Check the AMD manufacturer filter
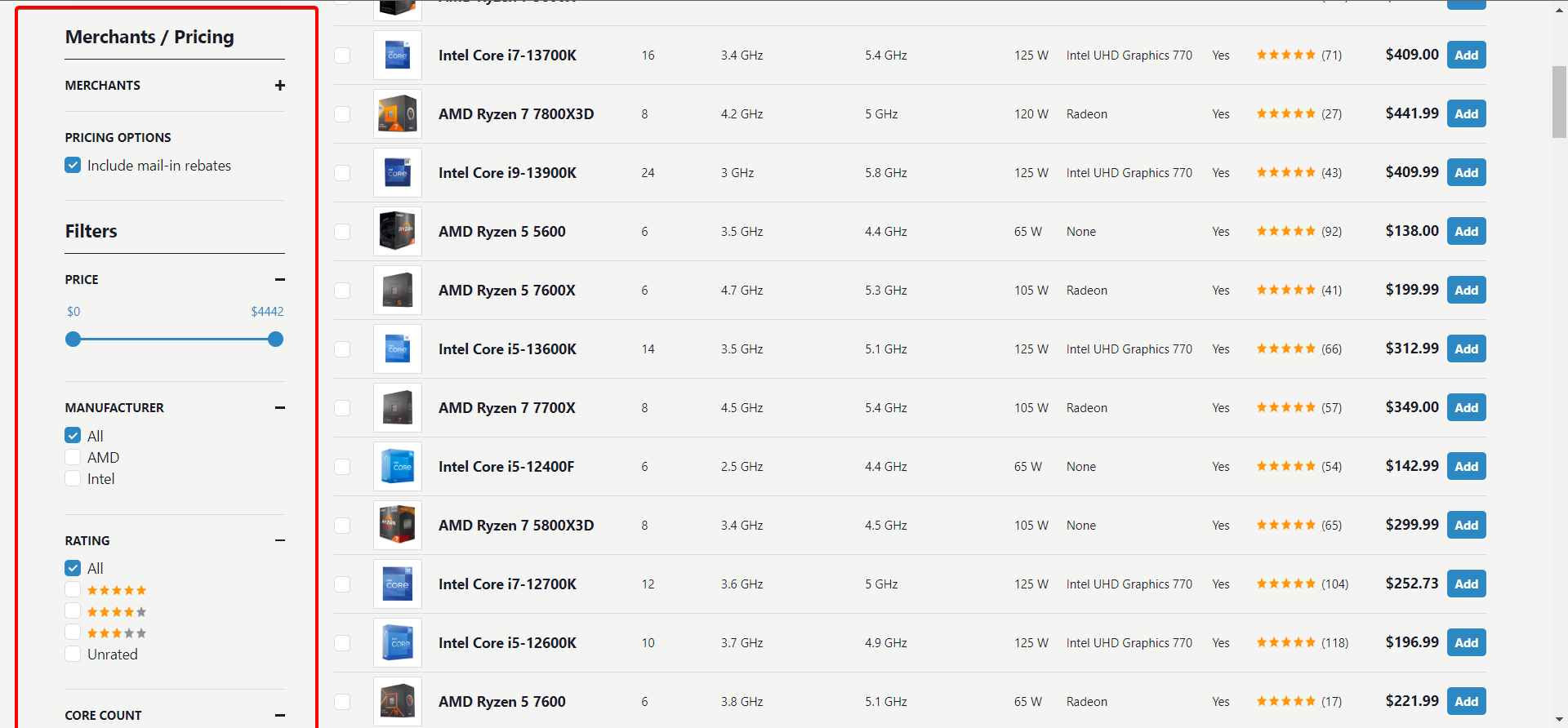 click(73, 458)
